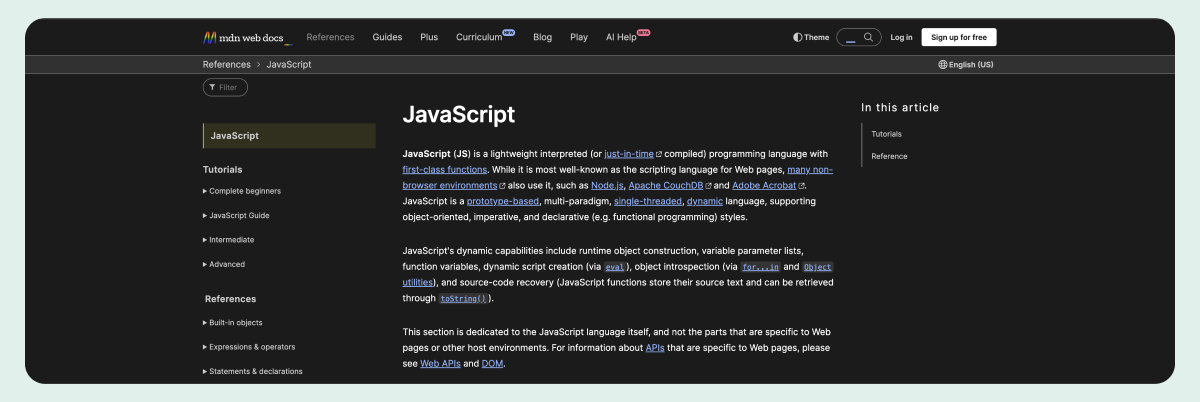The height and width of the screenshot is (402, 1200).
Task: Click the Log in link
Action: point(901,37)
